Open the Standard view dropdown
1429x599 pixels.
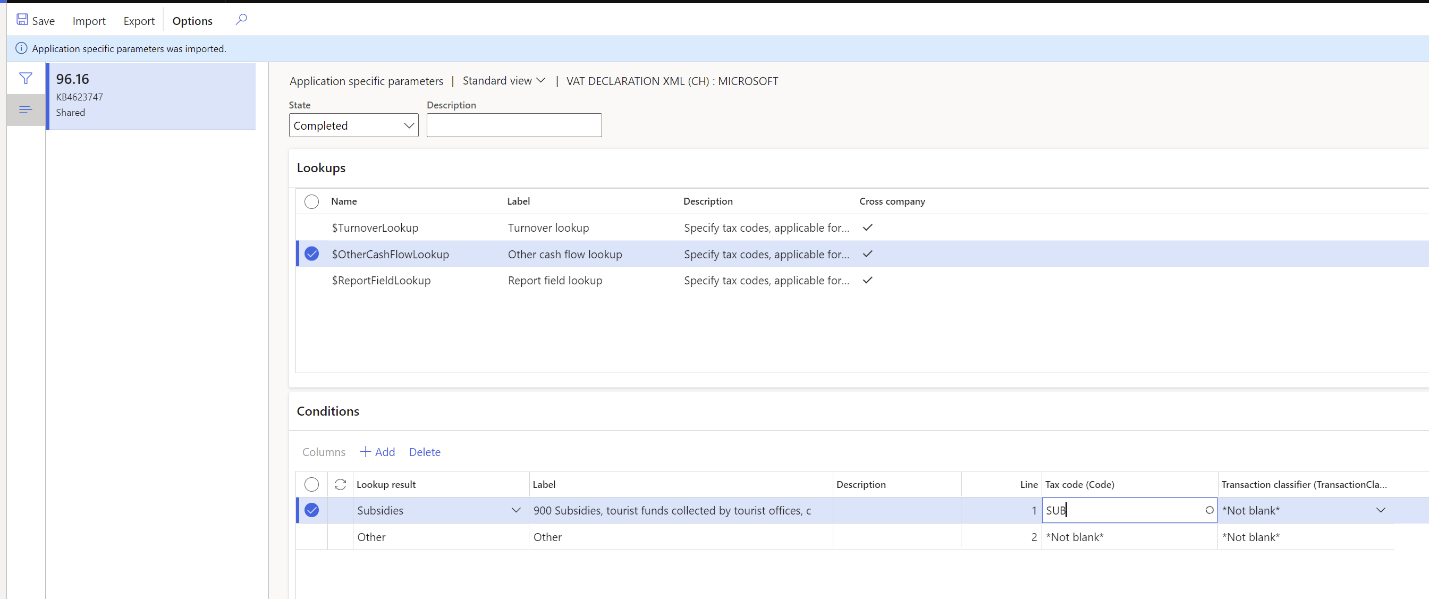[x=504, y=81]
